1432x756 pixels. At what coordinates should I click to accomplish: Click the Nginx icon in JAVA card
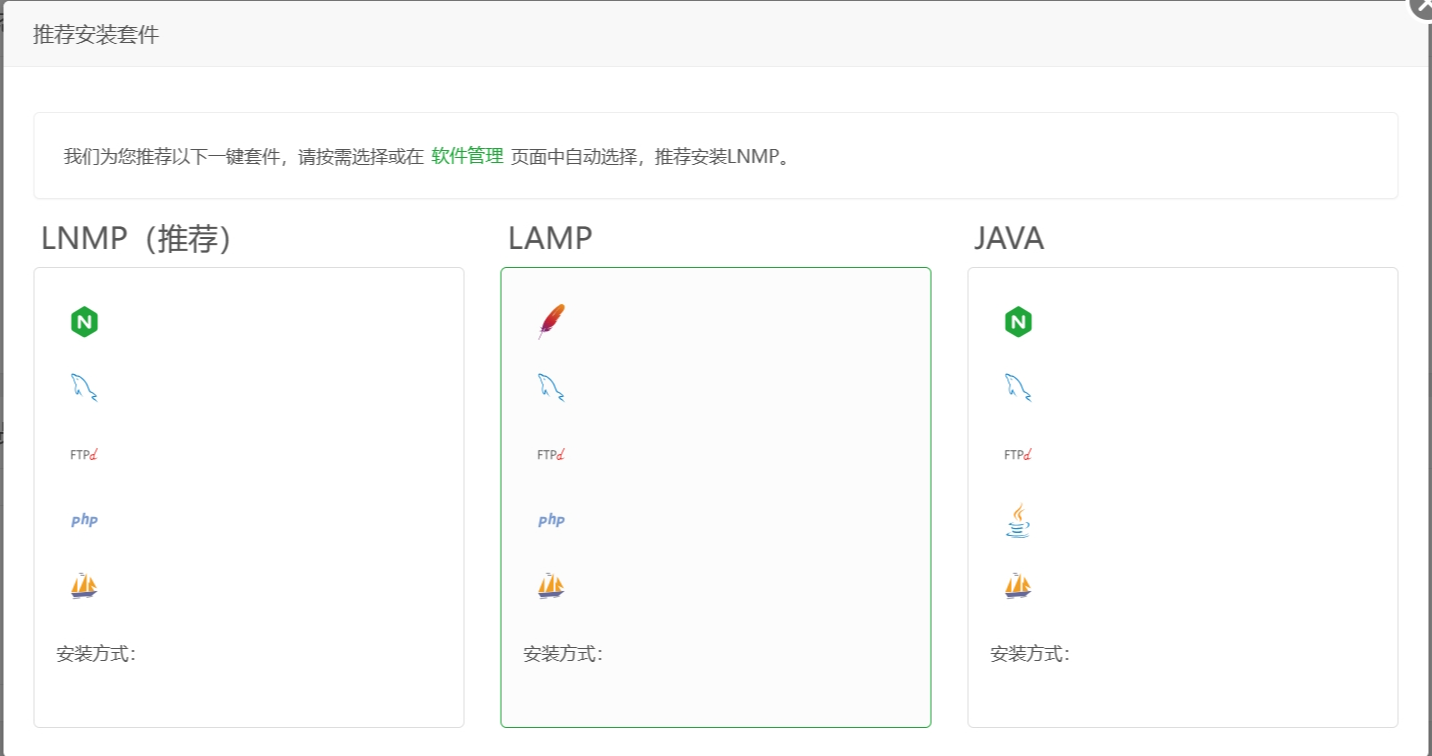point(1018,322)
